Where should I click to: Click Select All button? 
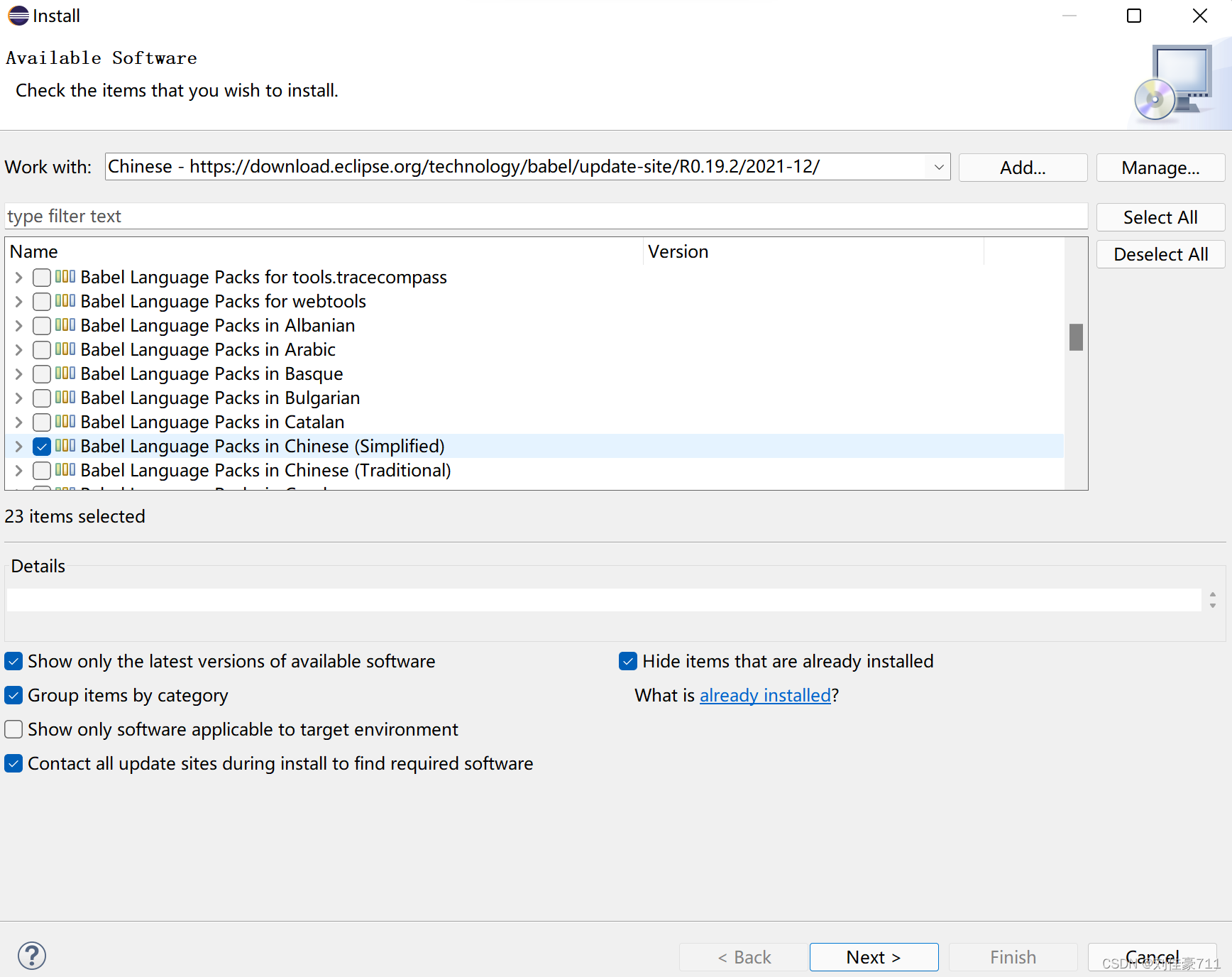click(x=1160, y=217)
